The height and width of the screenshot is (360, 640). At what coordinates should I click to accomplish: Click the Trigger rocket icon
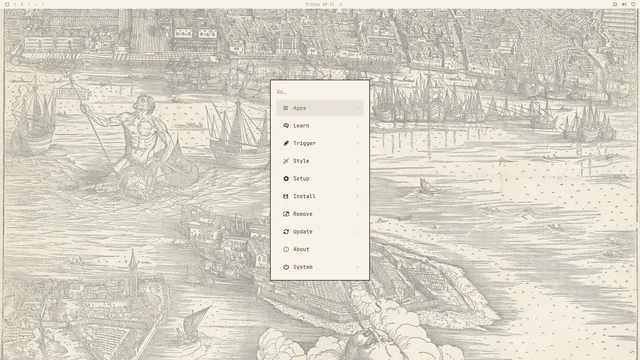pos(286,143)
